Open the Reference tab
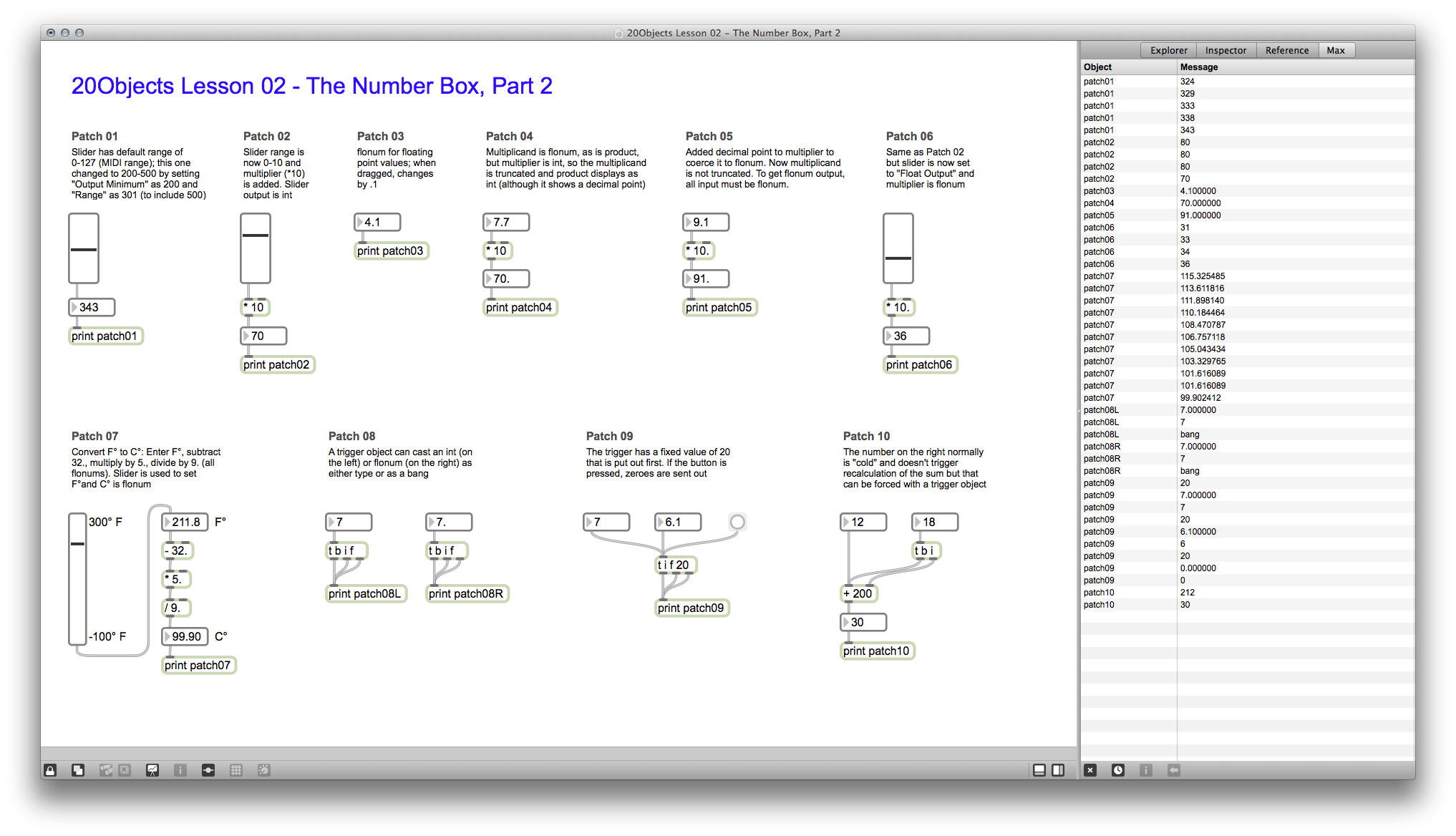The height and width of the screenshot is (836, 1456). click(1286, 50)
